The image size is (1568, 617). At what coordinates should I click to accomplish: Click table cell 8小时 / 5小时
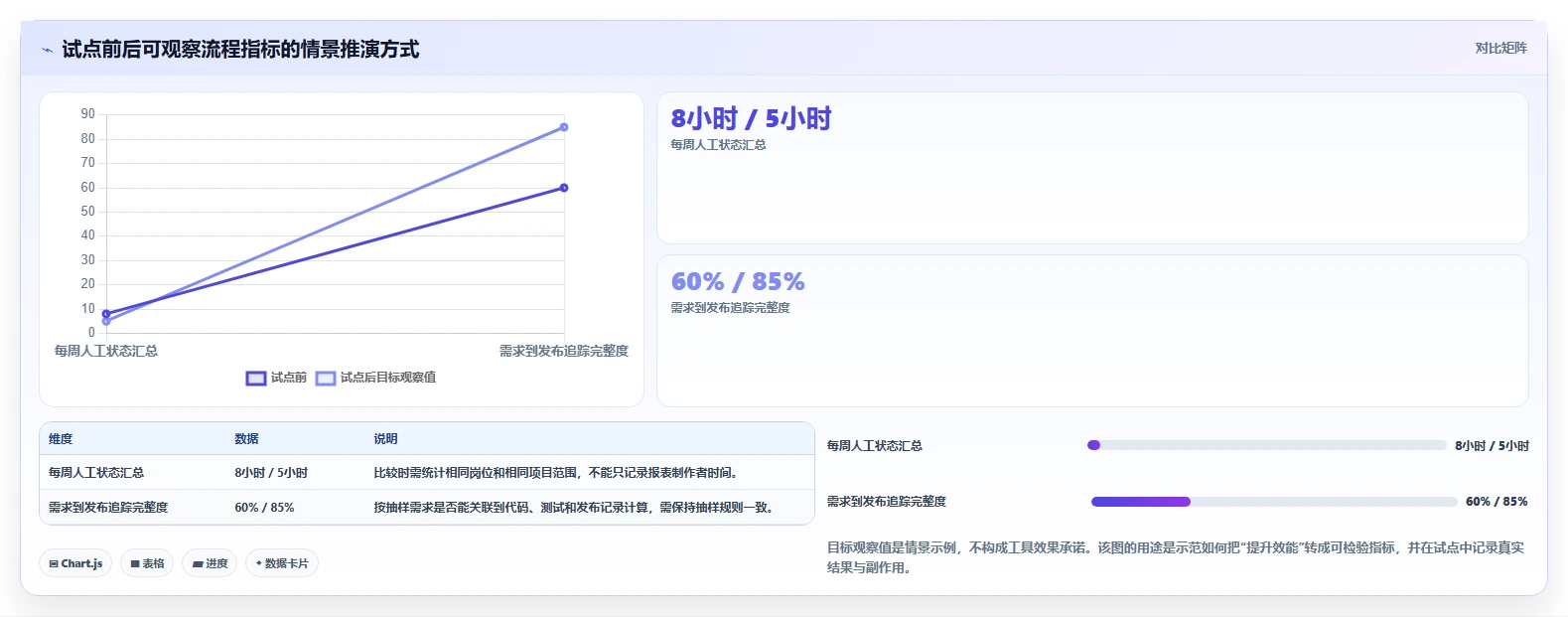pos(271,473)
